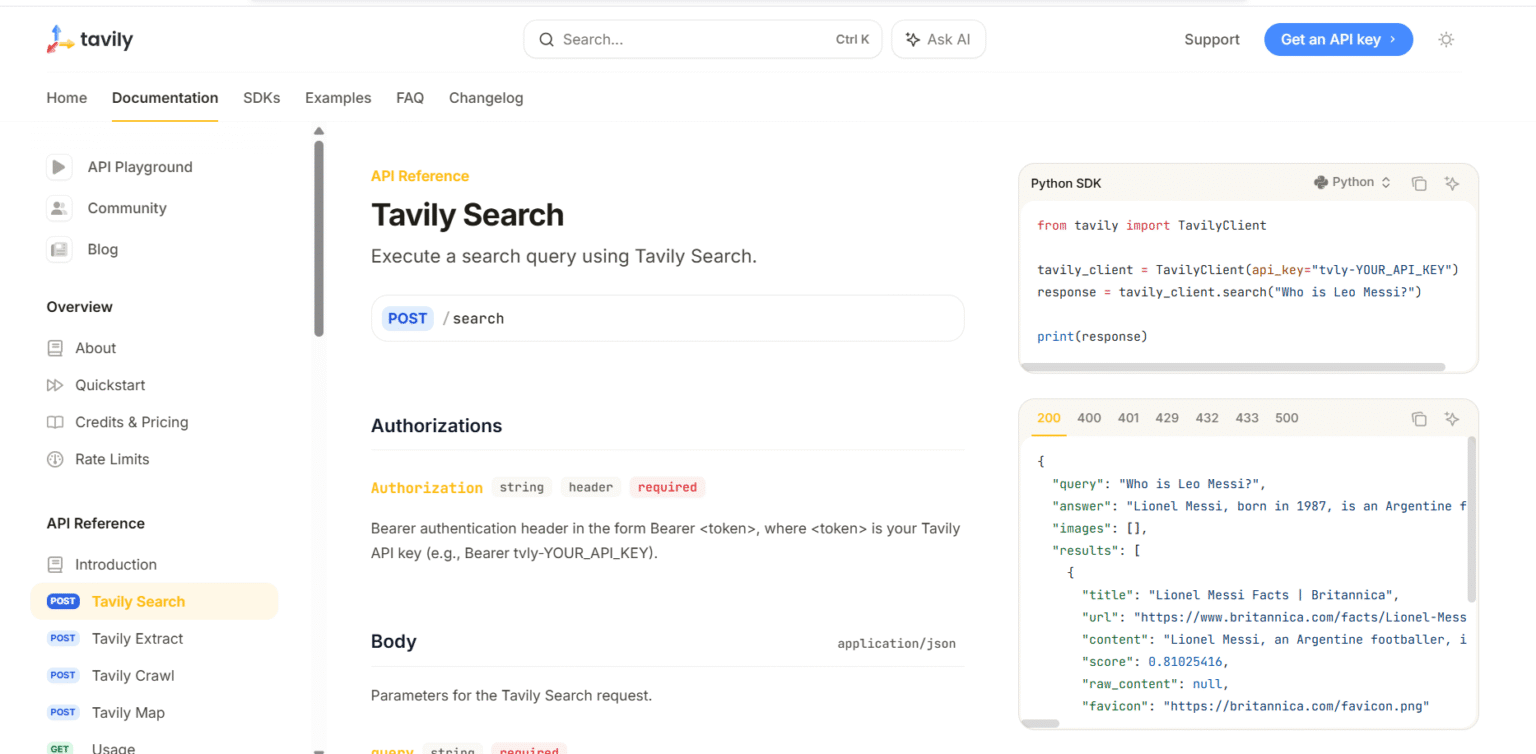Copy the response example JSON
The height and width of the screenshot is (754, 1536).
[x=1419, y=419]
